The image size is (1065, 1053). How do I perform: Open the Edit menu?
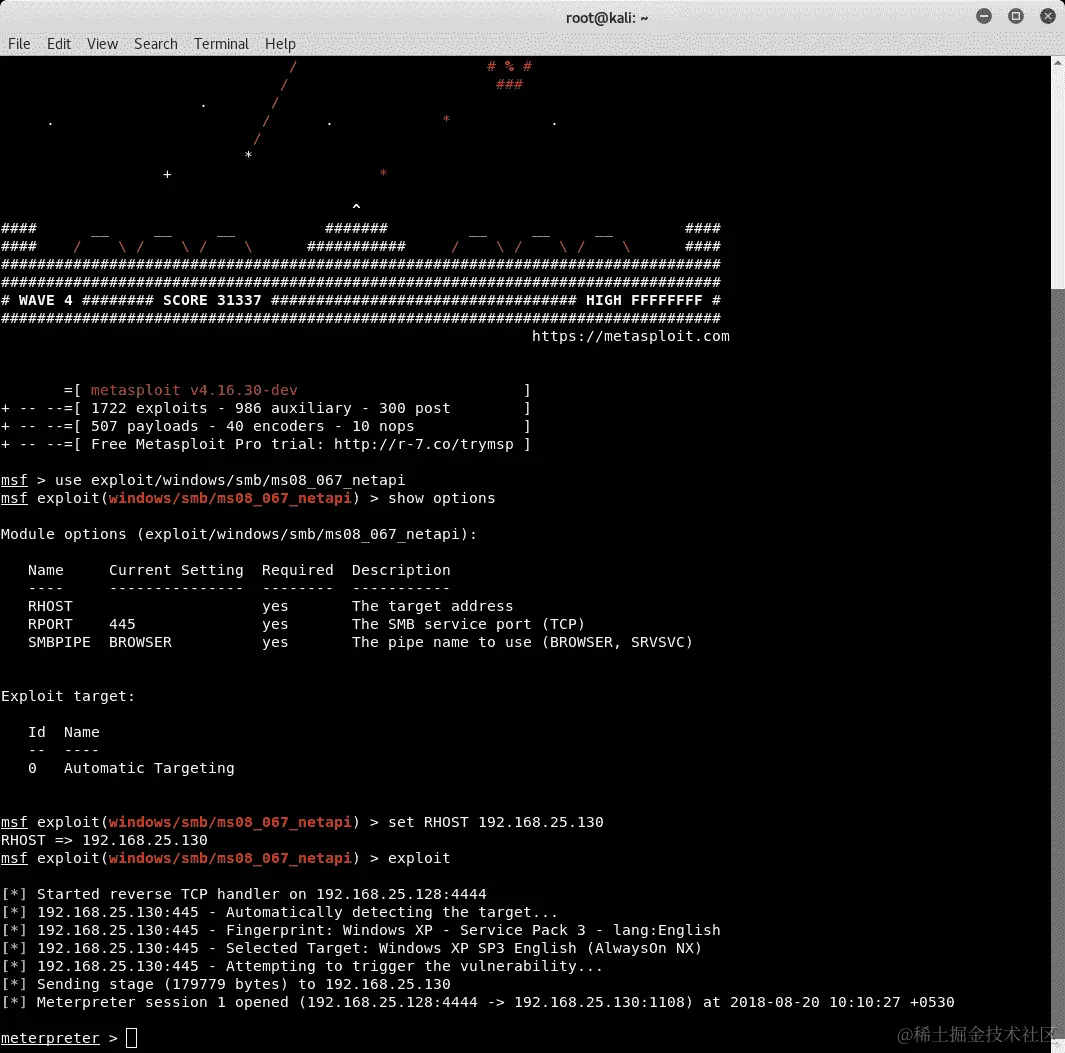coord(58,44)
